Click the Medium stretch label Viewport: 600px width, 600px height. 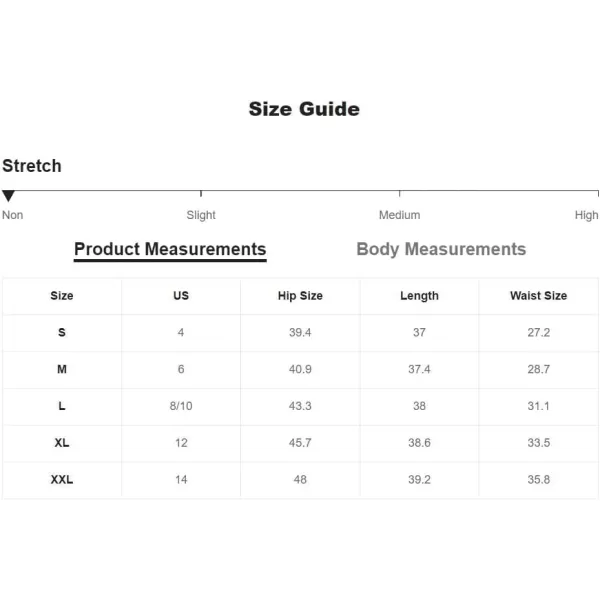point(399,215)
